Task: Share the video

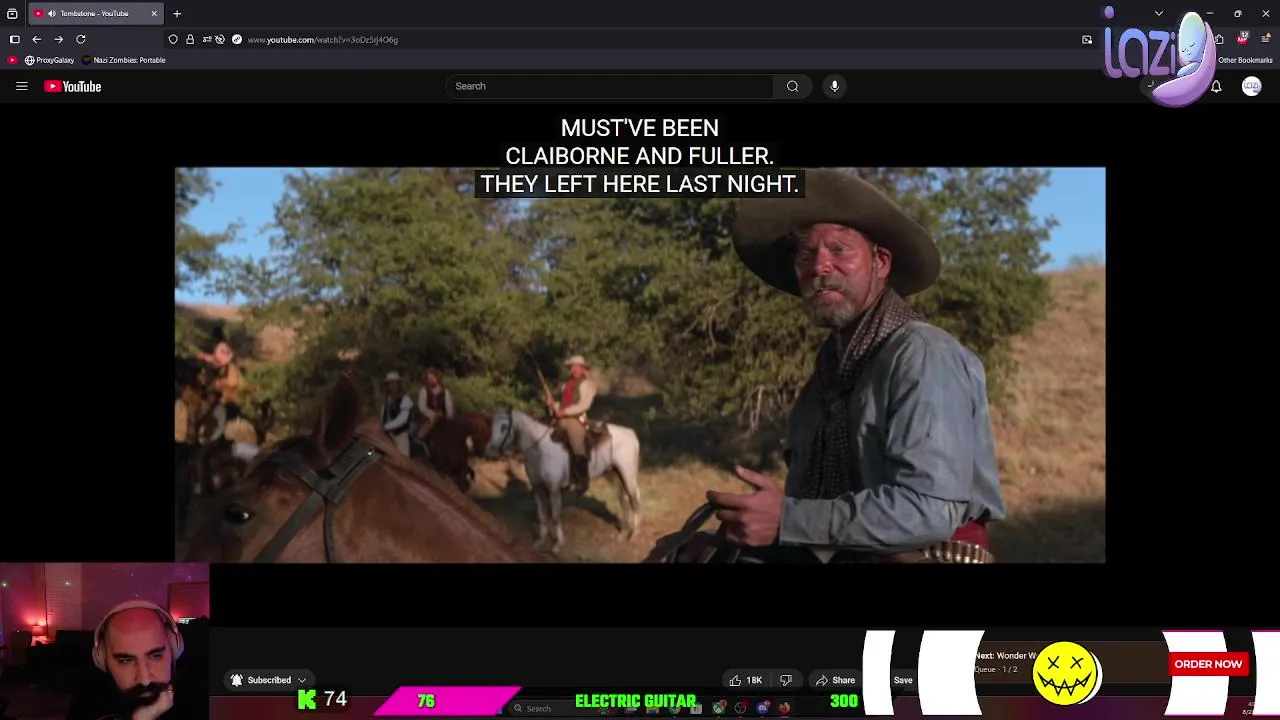Action: tap(835, 680)
